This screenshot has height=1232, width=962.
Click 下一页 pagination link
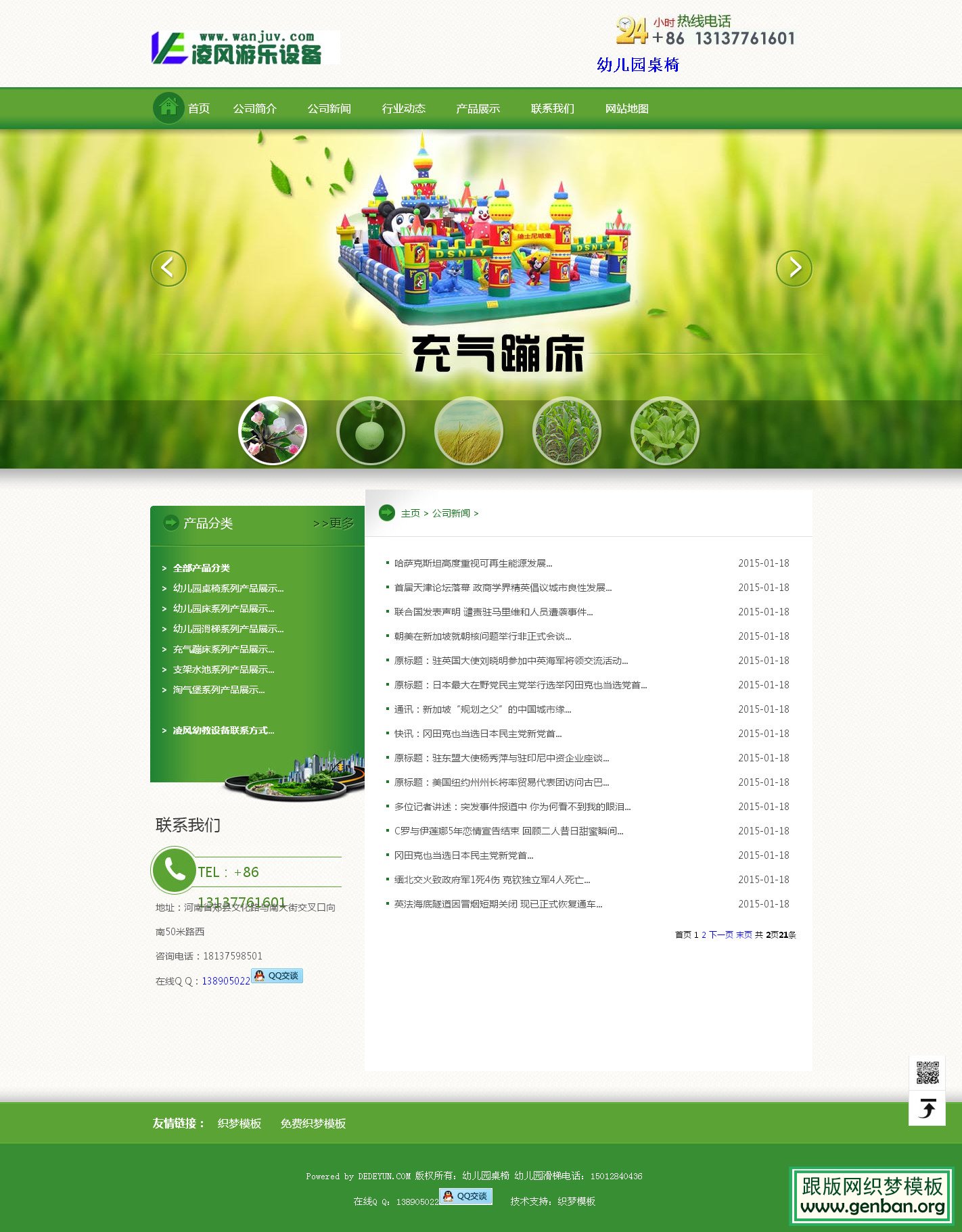[x=721, y=935]
